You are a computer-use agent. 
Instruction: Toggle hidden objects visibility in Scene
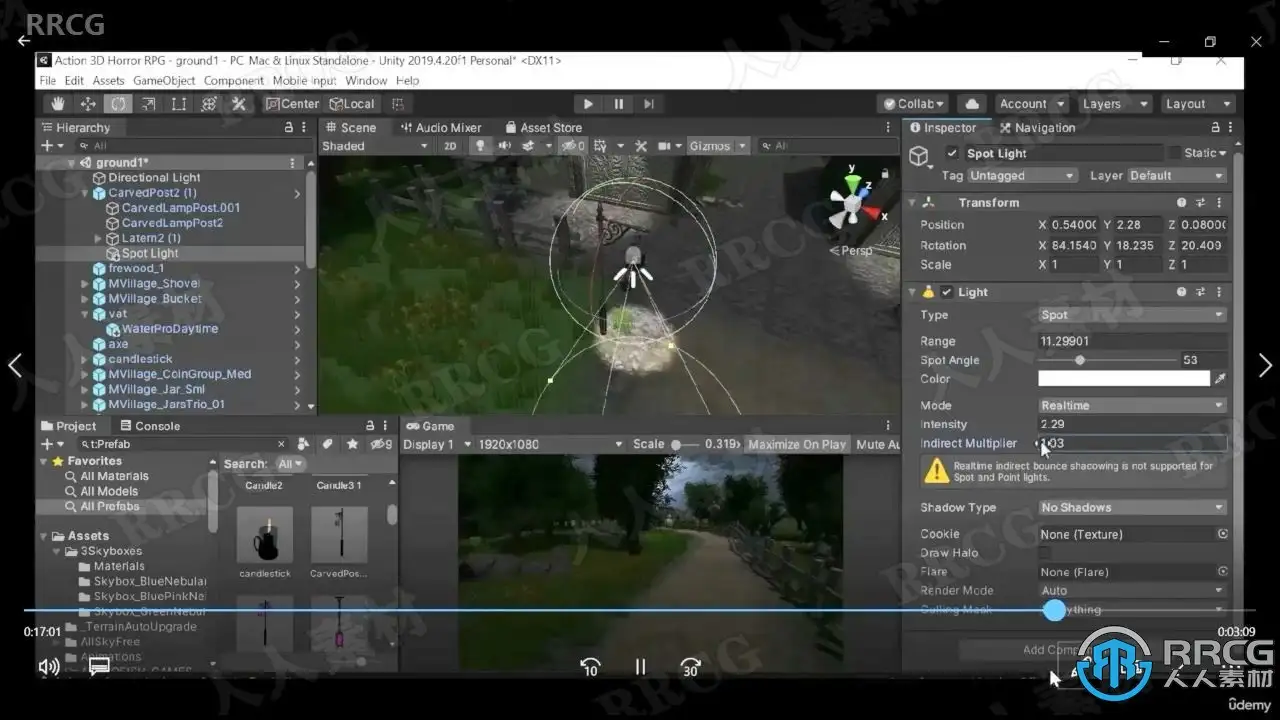pyautogui.click(x=573, y=146)
